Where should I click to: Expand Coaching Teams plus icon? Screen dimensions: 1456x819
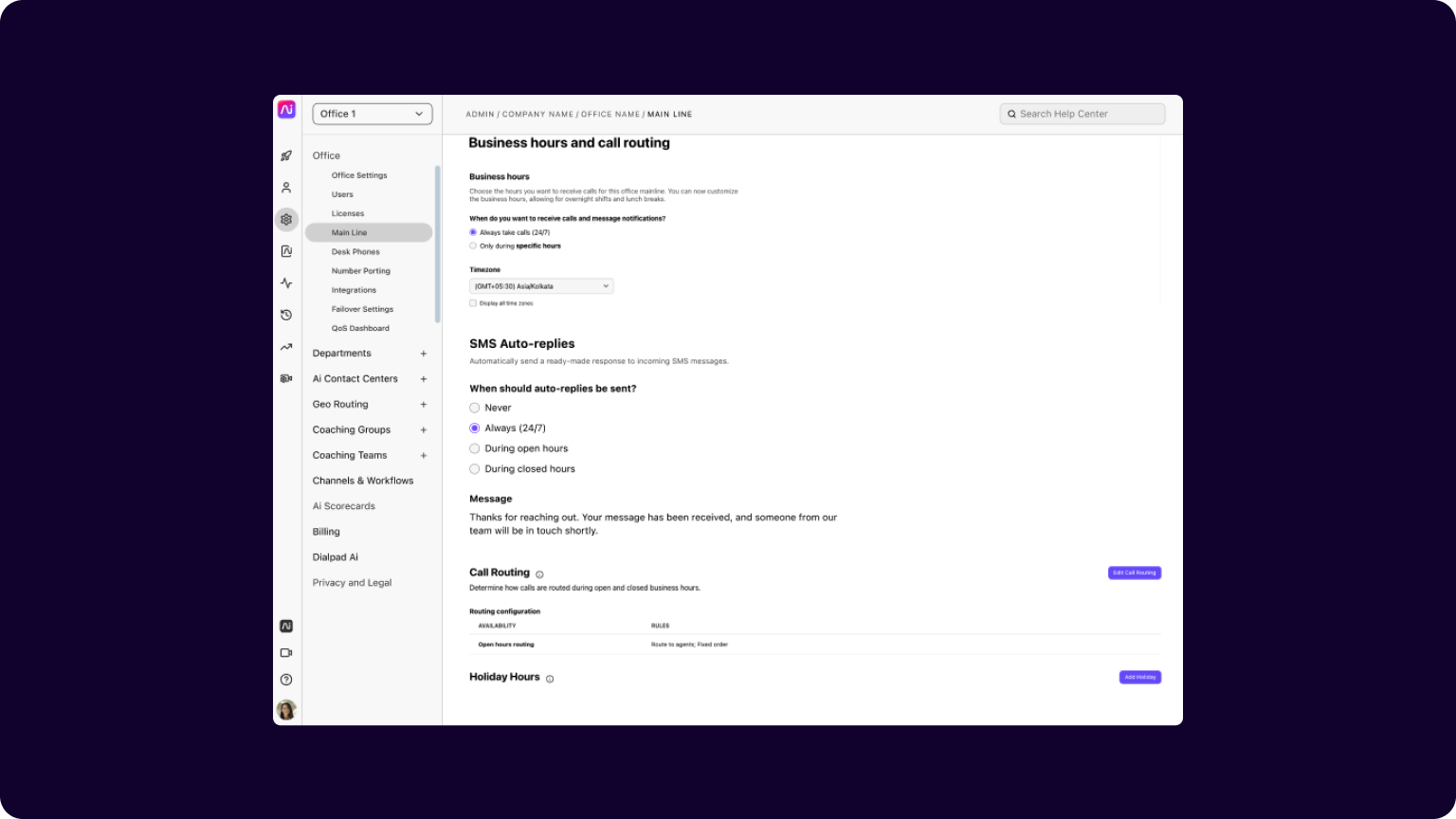pyautogui.click(x=424, y=456)
